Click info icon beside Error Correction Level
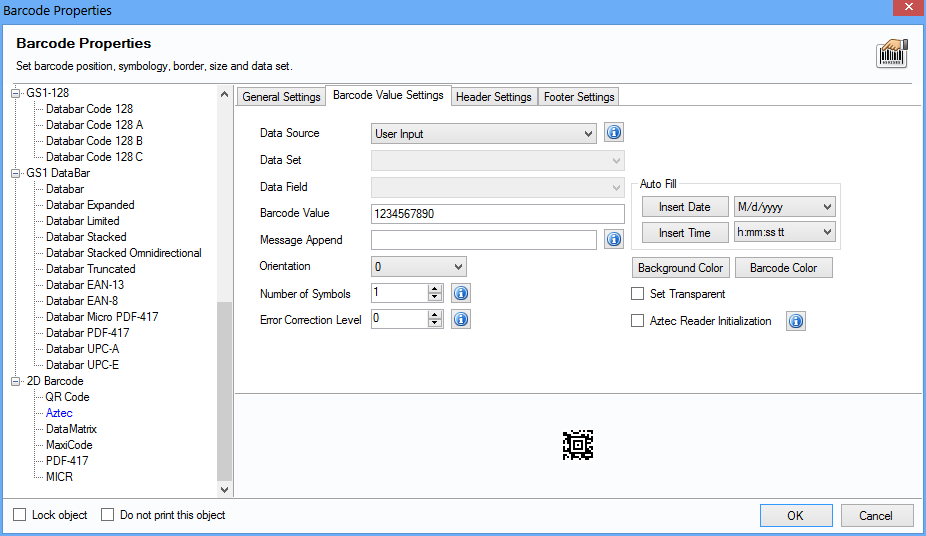 click(x=461, y=320)
